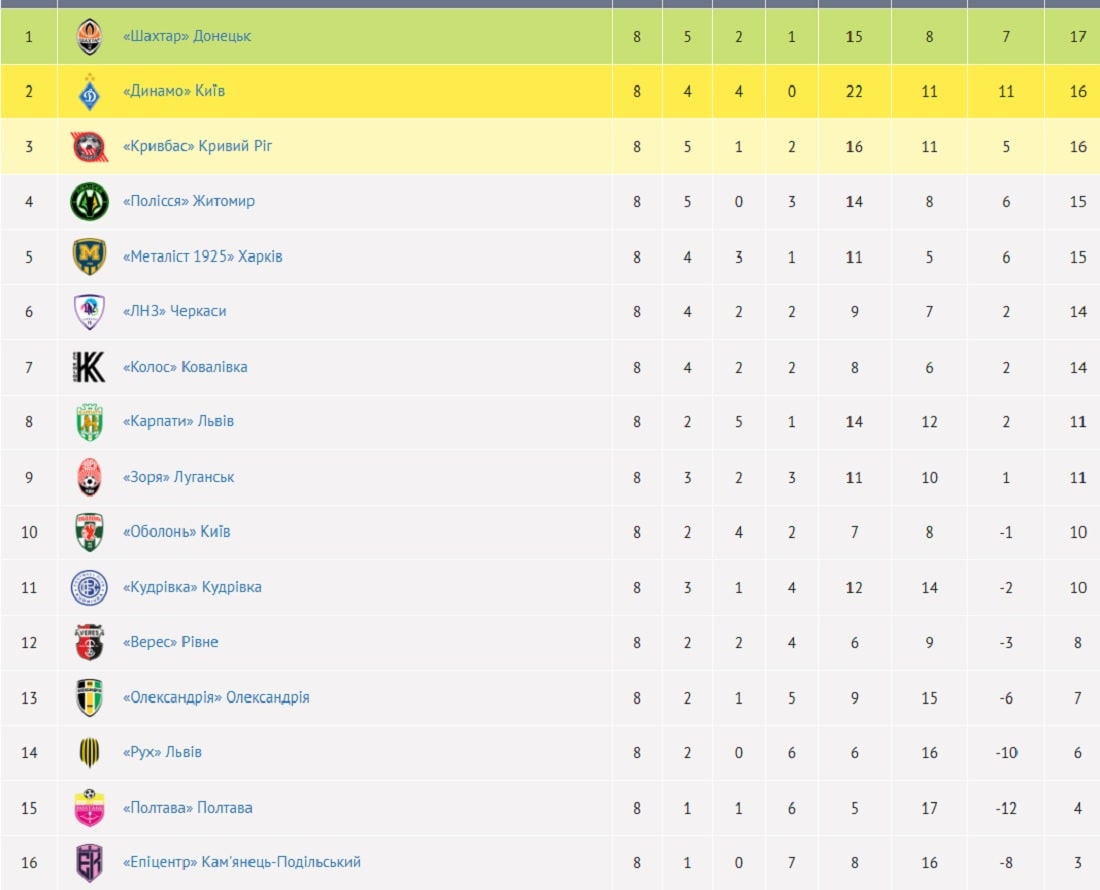Viewport: 1100px width, 890px height.
Task: Click the Shakhtar Donetsk club crest
Action: click(x=89, y=37)
